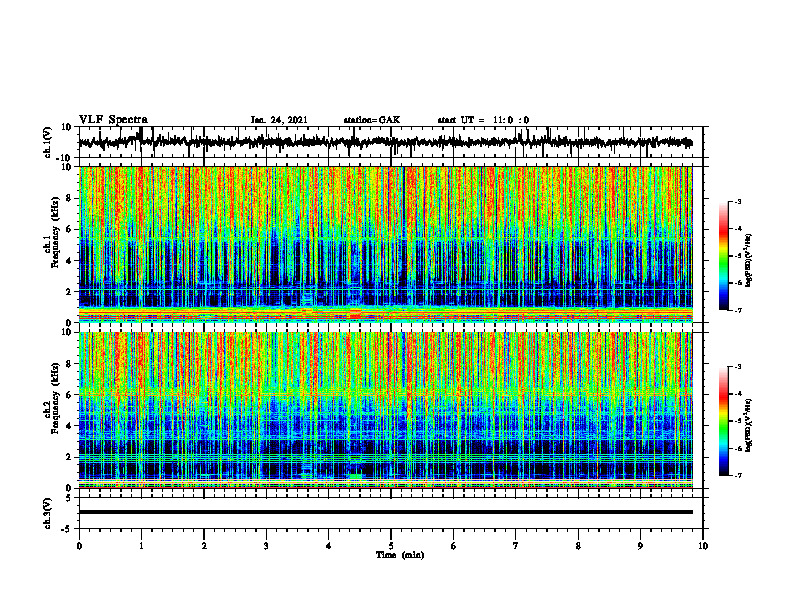Click the "ch.1(V)" waveform axis label
Image resolution: width=792 pixels, height=612 pixels.
click(48, 142)
